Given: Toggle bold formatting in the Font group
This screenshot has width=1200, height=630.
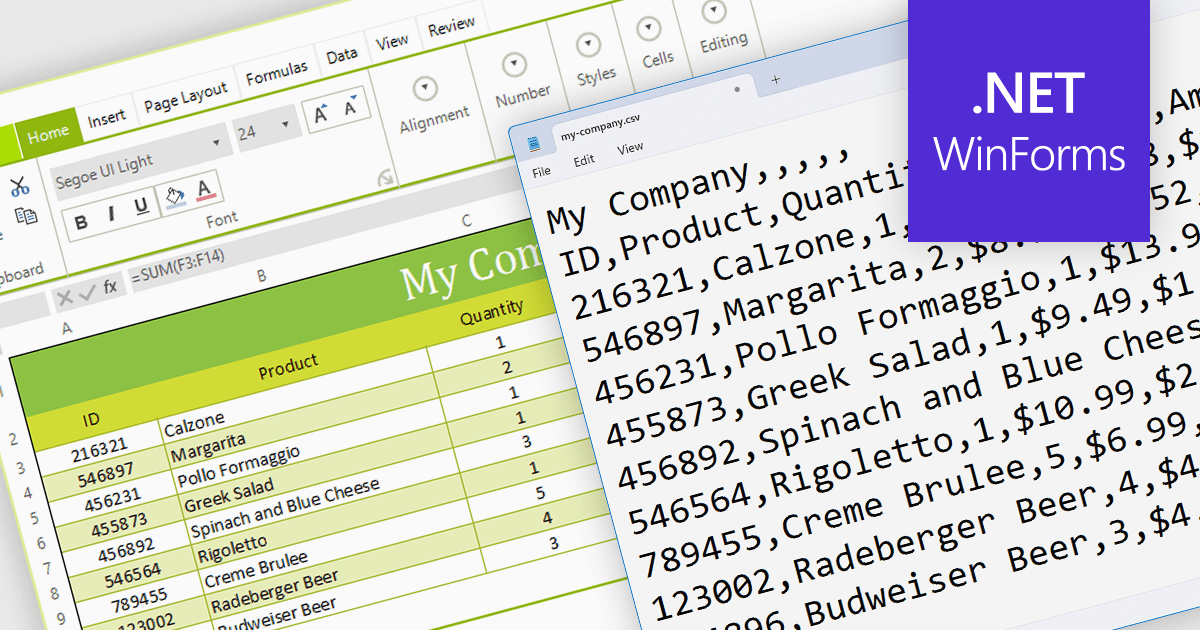Looking at the screenshot, I should (x=81, y=220).
